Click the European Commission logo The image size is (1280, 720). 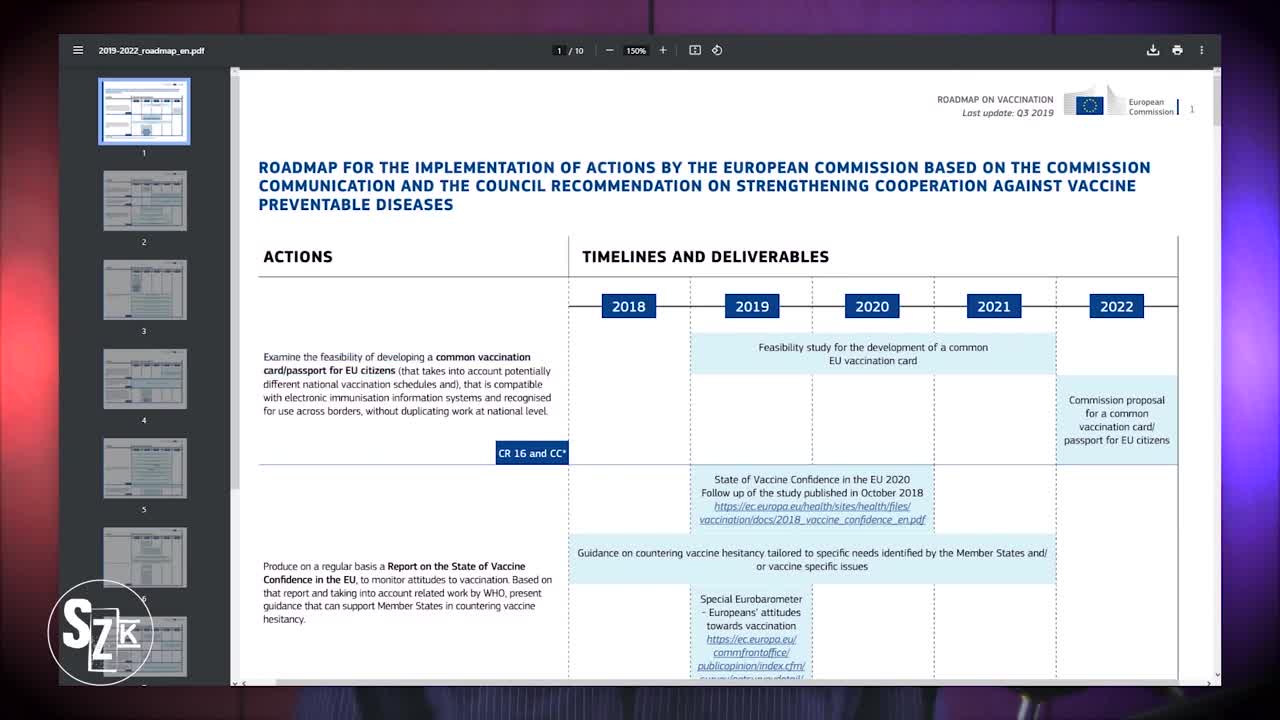[x=1119, y=103]
